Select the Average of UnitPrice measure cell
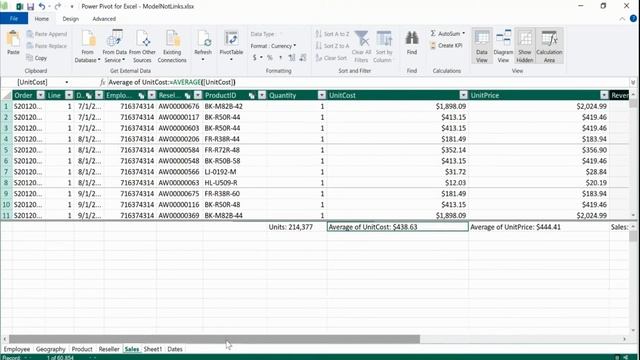 [x=539, y=227]
